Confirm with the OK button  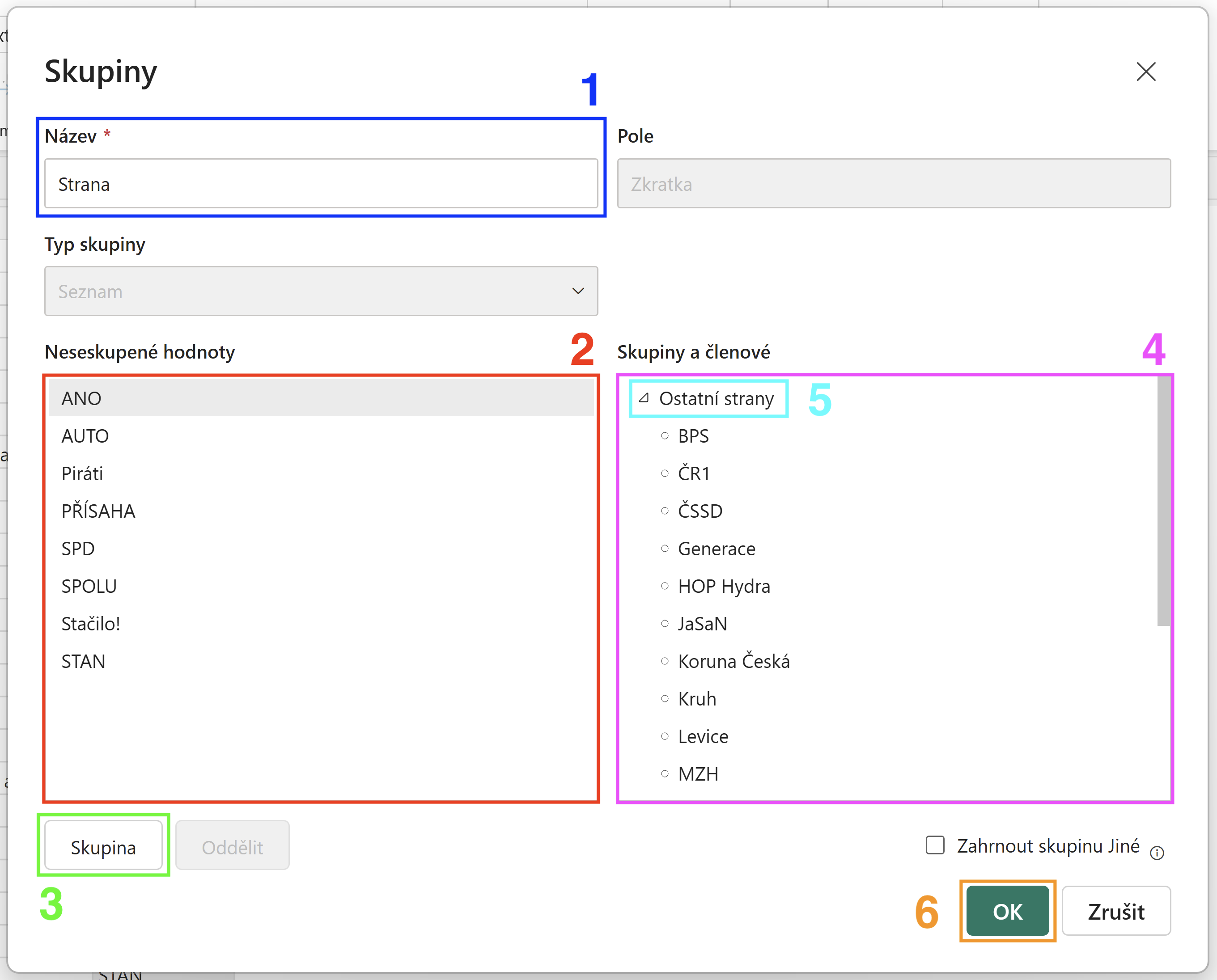(1008, 911)
